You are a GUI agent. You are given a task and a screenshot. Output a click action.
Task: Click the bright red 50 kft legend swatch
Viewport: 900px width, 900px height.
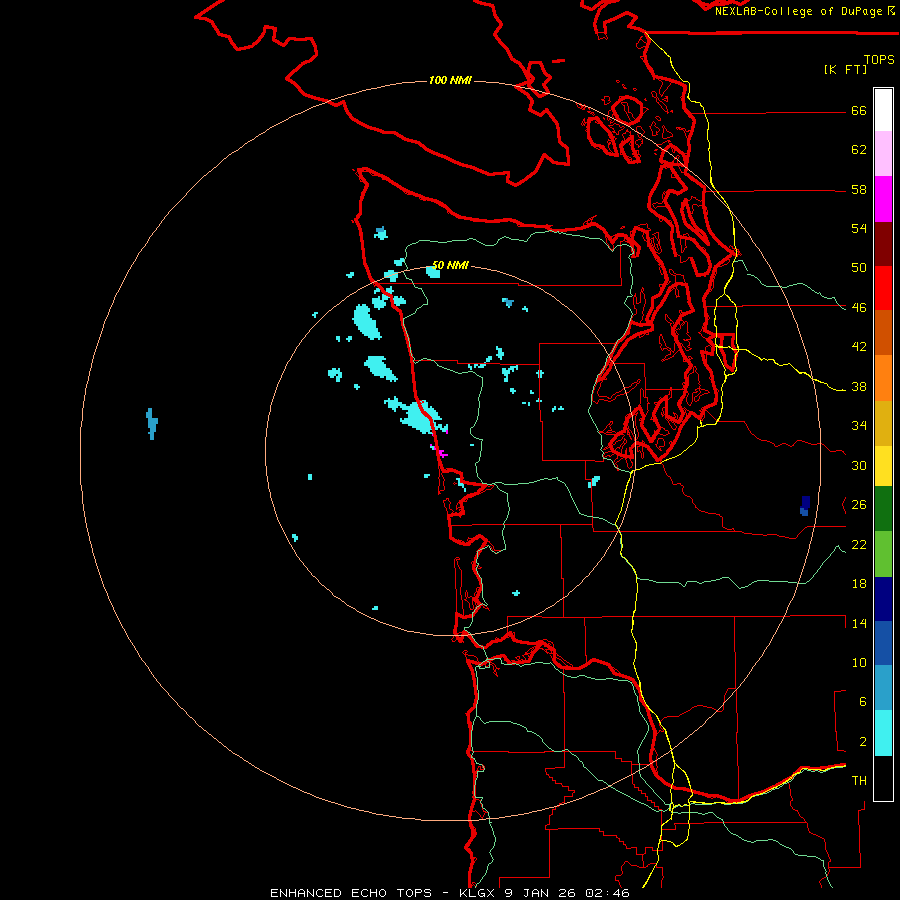click(883, 288)
